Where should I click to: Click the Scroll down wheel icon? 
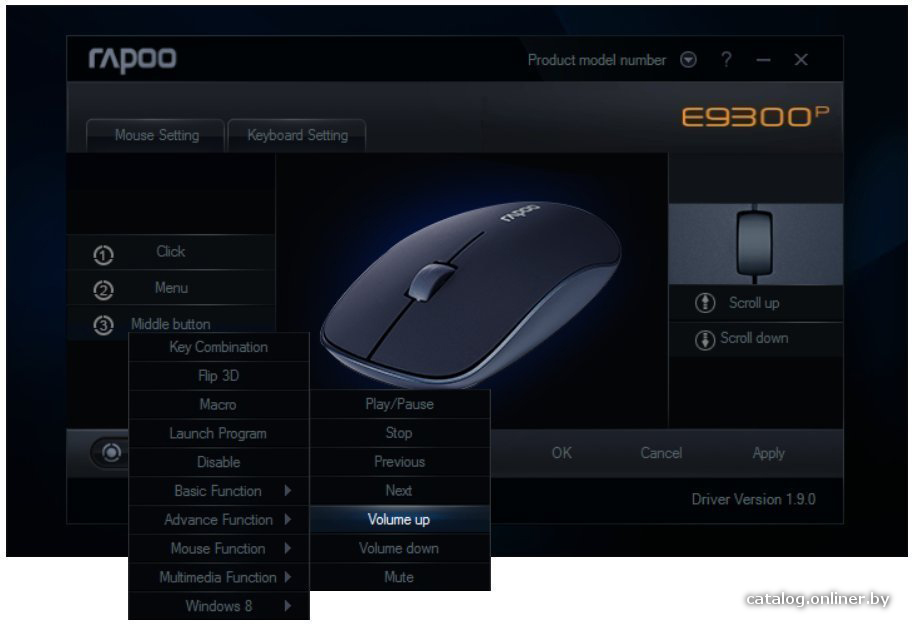[x=705, y=340]
